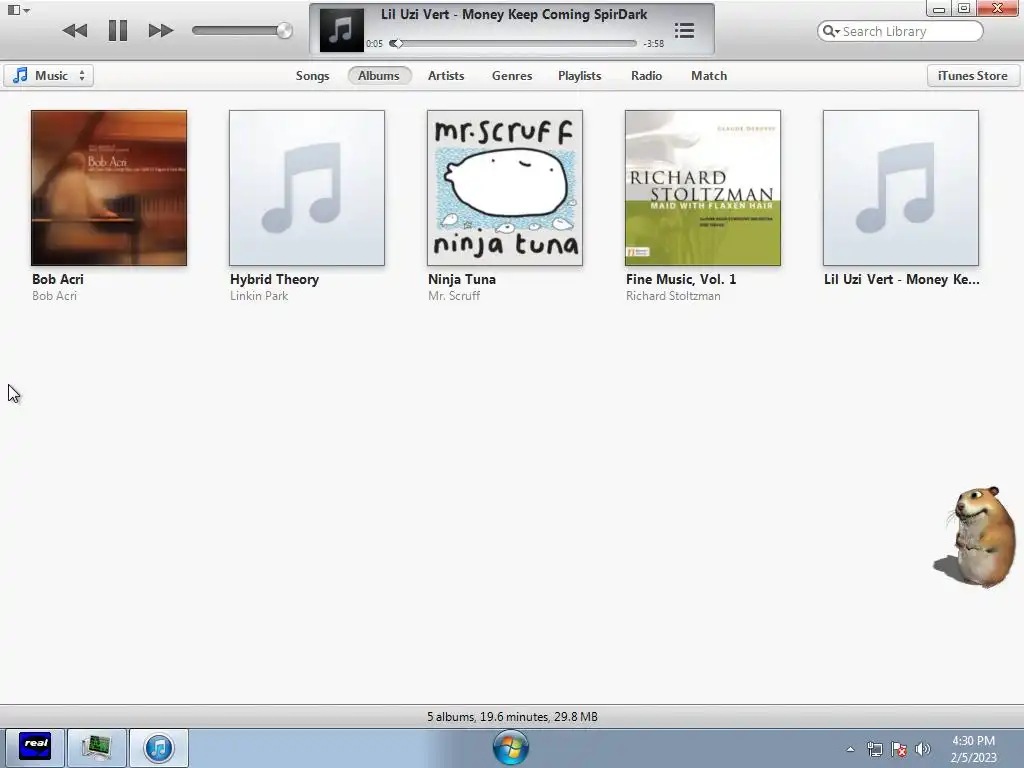This screenshot has width=1024, height=768.
Task: Pause the current song
Action: 118,30
